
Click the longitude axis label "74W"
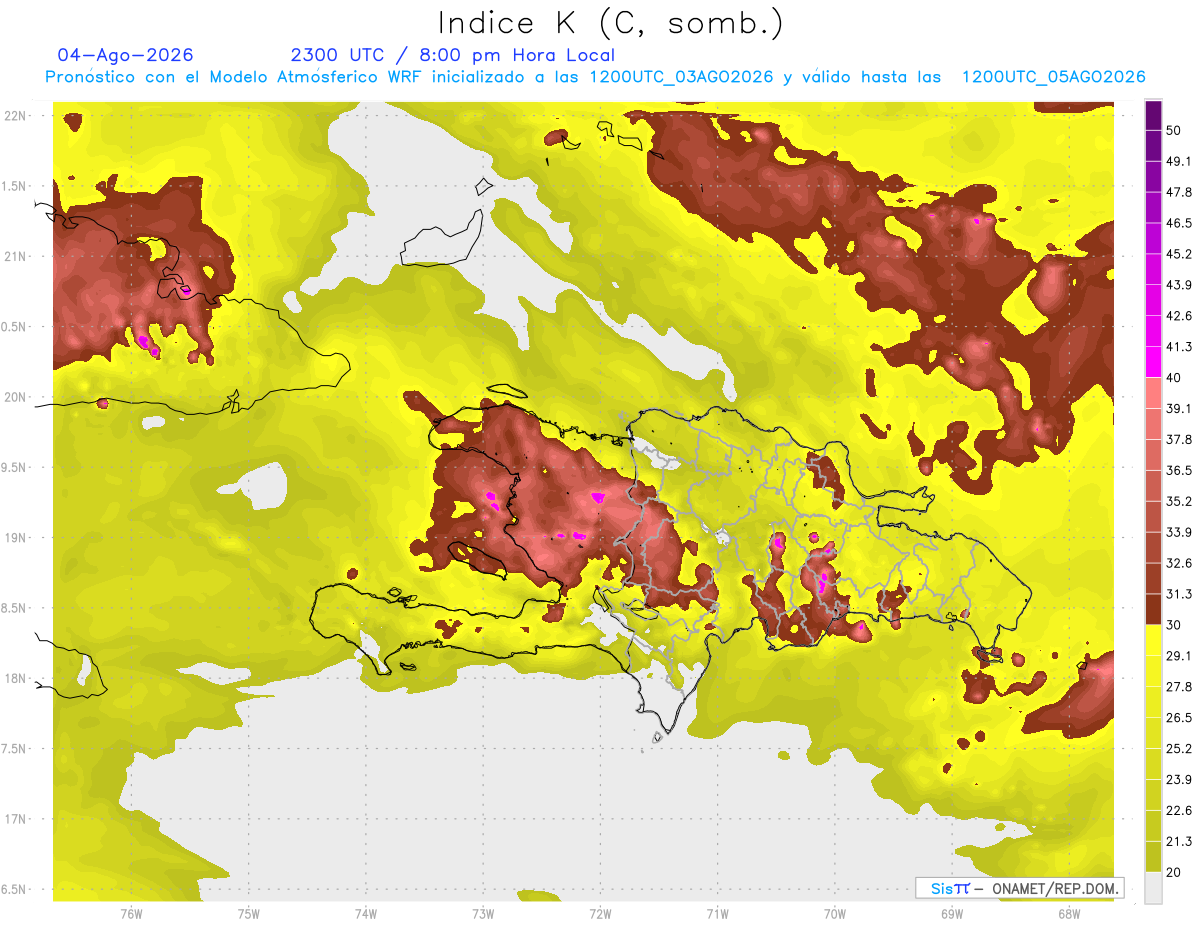point(366,914)
